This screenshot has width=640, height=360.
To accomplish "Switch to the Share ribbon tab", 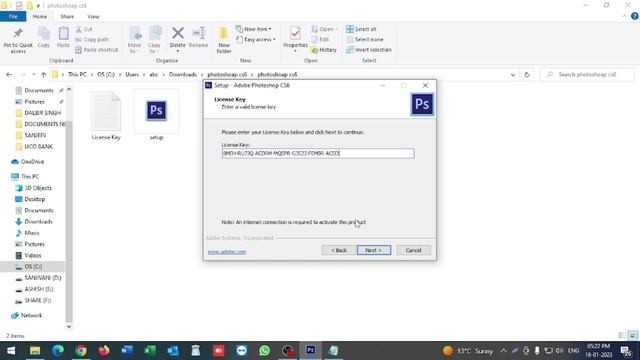I will (67, 16).
